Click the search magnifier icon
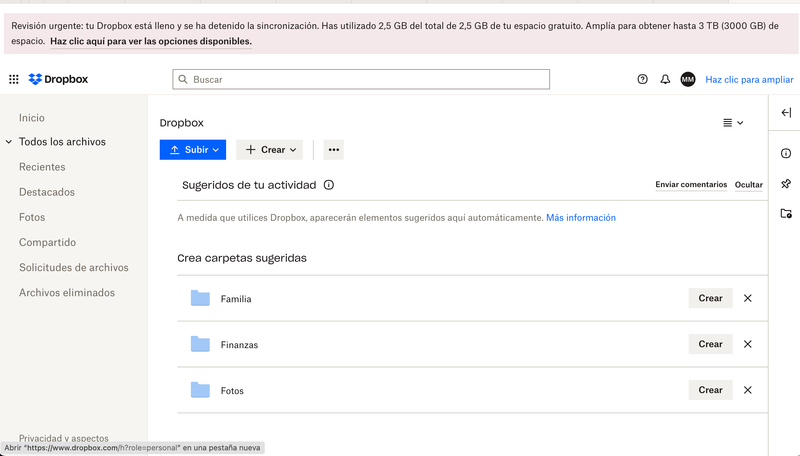Image resolution: width=800 pixels, height=456 pixels. click(x=183, y=79)
